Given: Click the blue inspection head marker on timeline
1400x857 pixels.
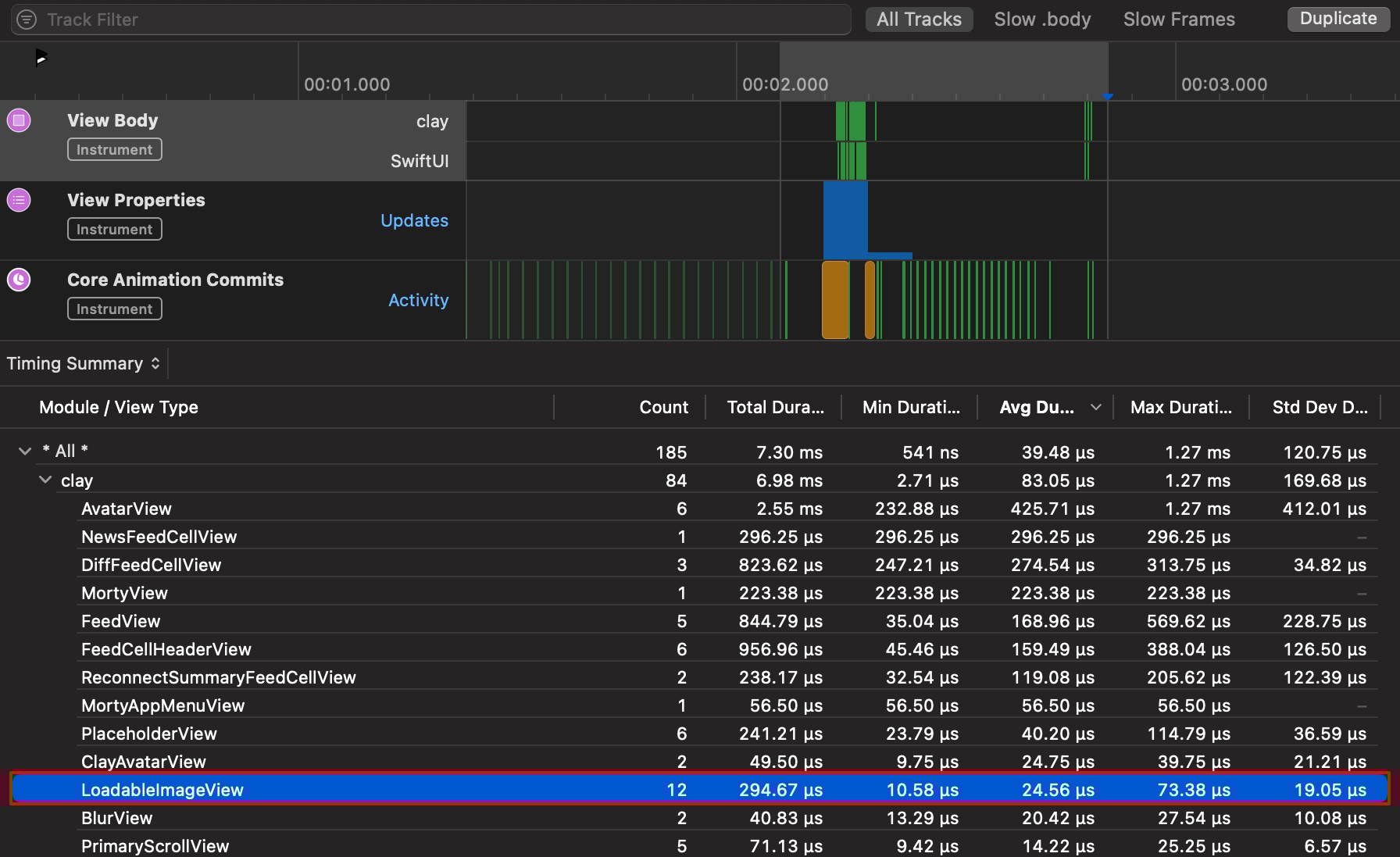Looking at the screenshot, I should [x=1107, y=96].
